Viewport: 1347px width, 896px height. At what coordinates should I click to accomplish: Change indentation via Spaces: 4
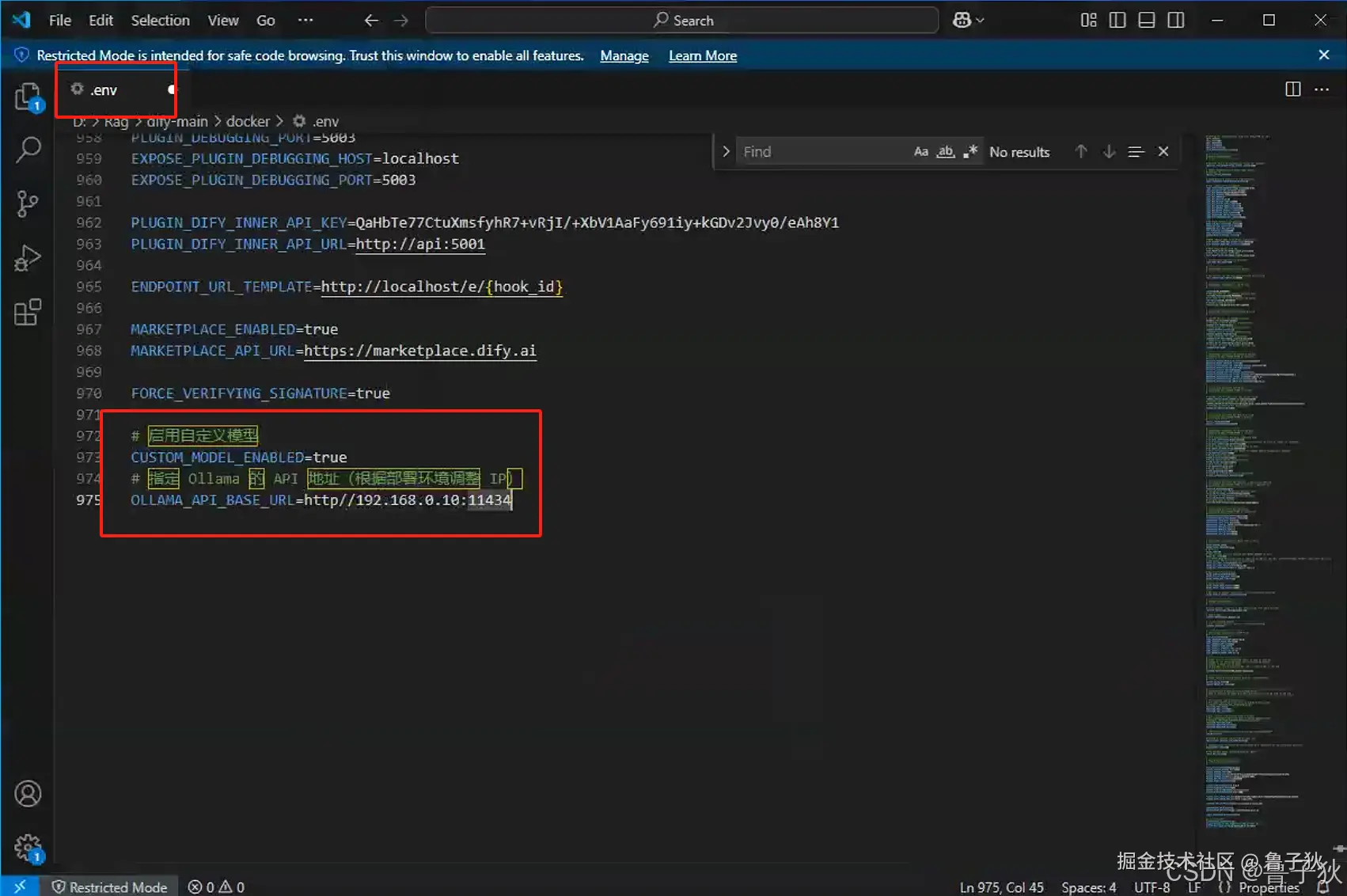point(1089,887)
